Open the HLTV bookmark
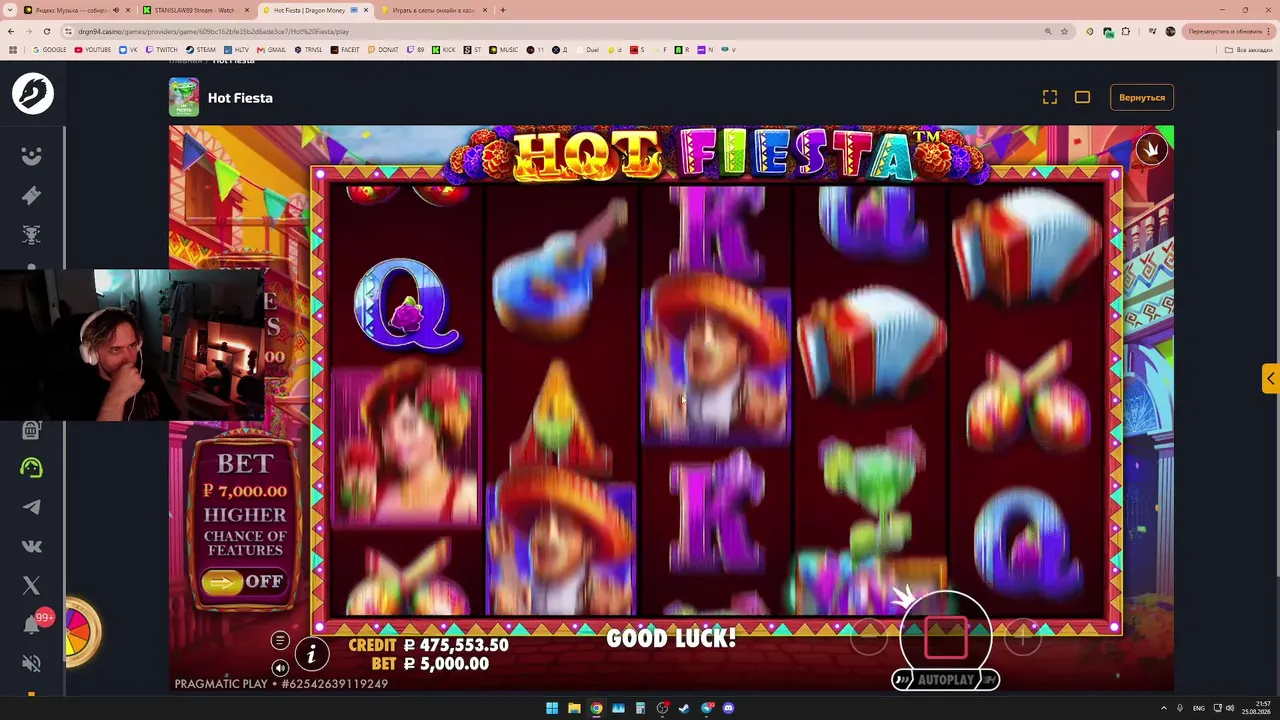The height and width of the screenshot is (720, 1280). click(237, 49)
